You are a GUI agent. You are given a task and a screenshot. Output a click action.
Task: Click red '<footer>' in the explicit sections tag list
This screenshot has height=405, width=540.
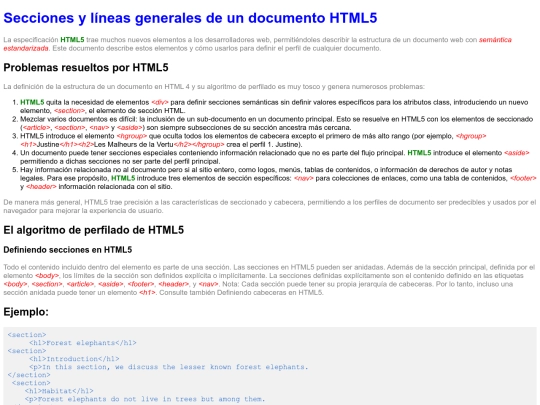(x=141, y=284)
